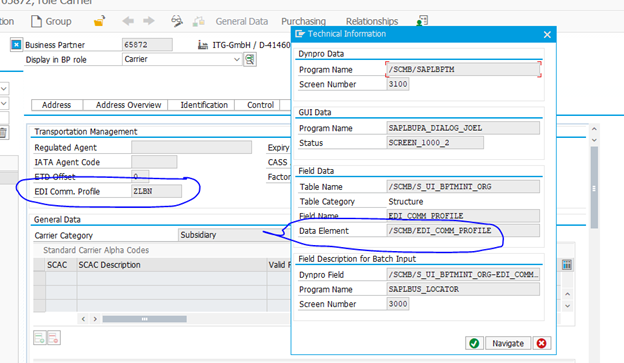This screenshot has height=363, width=624.
Task: Click the person-document icon after Relationships
Action: (x=422, y=21)
